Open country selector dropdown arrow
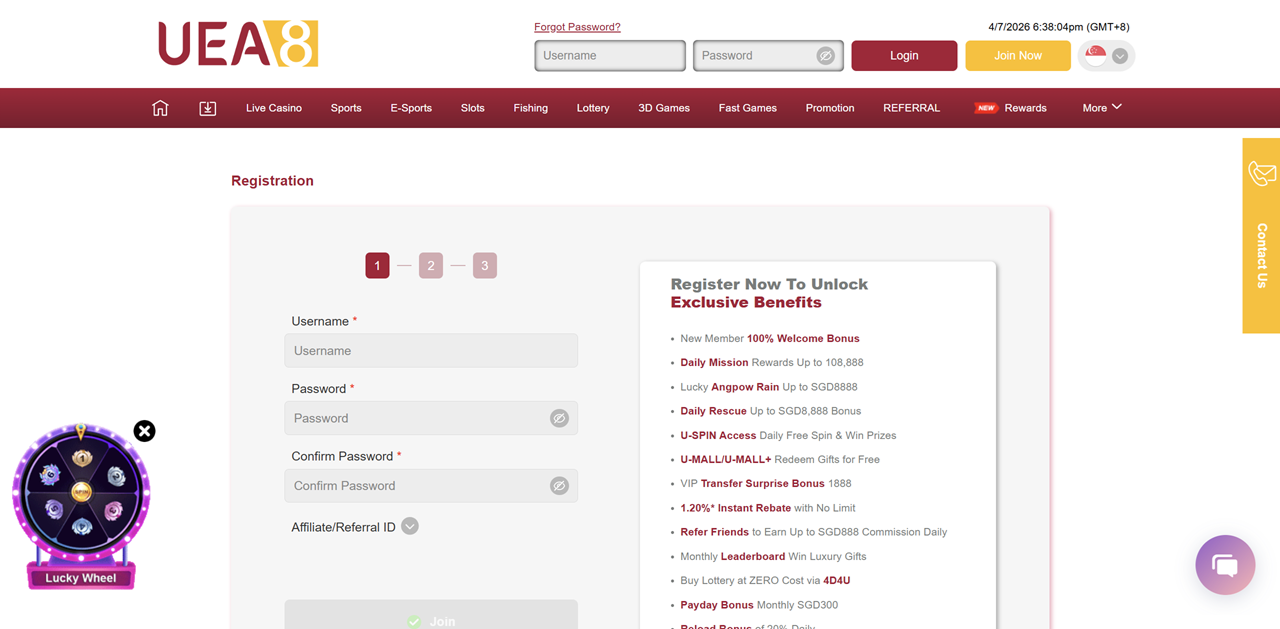Viewport: 1280px width, 629px height. point(1120,56)
